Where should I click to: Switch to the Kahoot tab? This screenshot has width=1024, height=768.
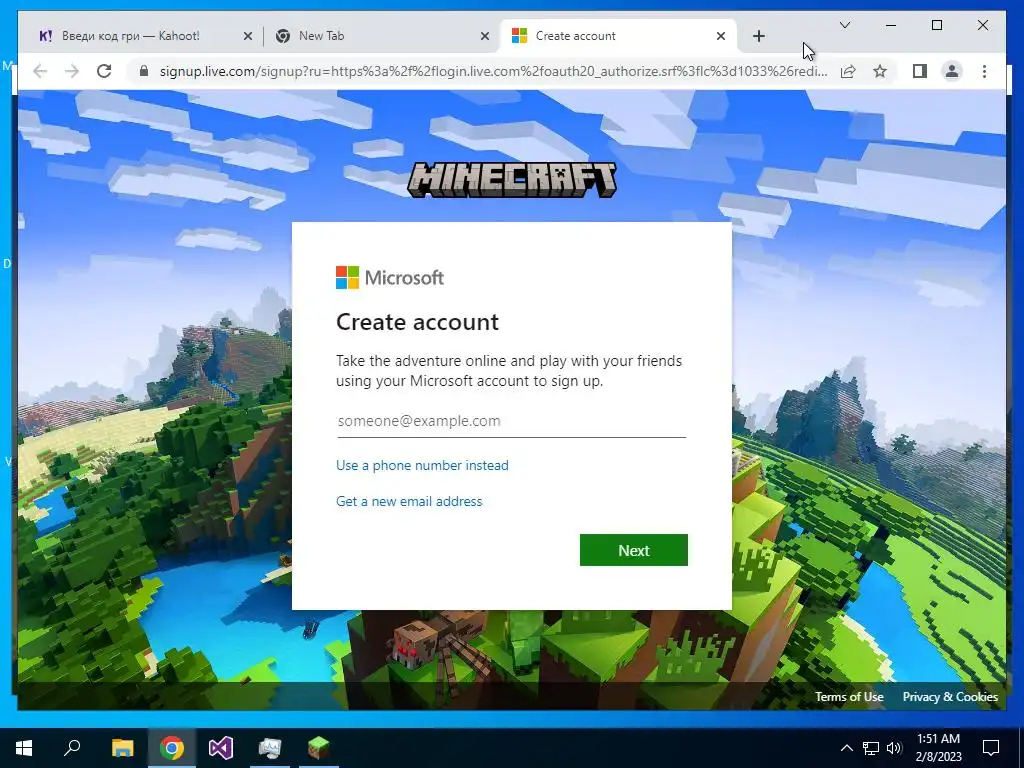145,36
